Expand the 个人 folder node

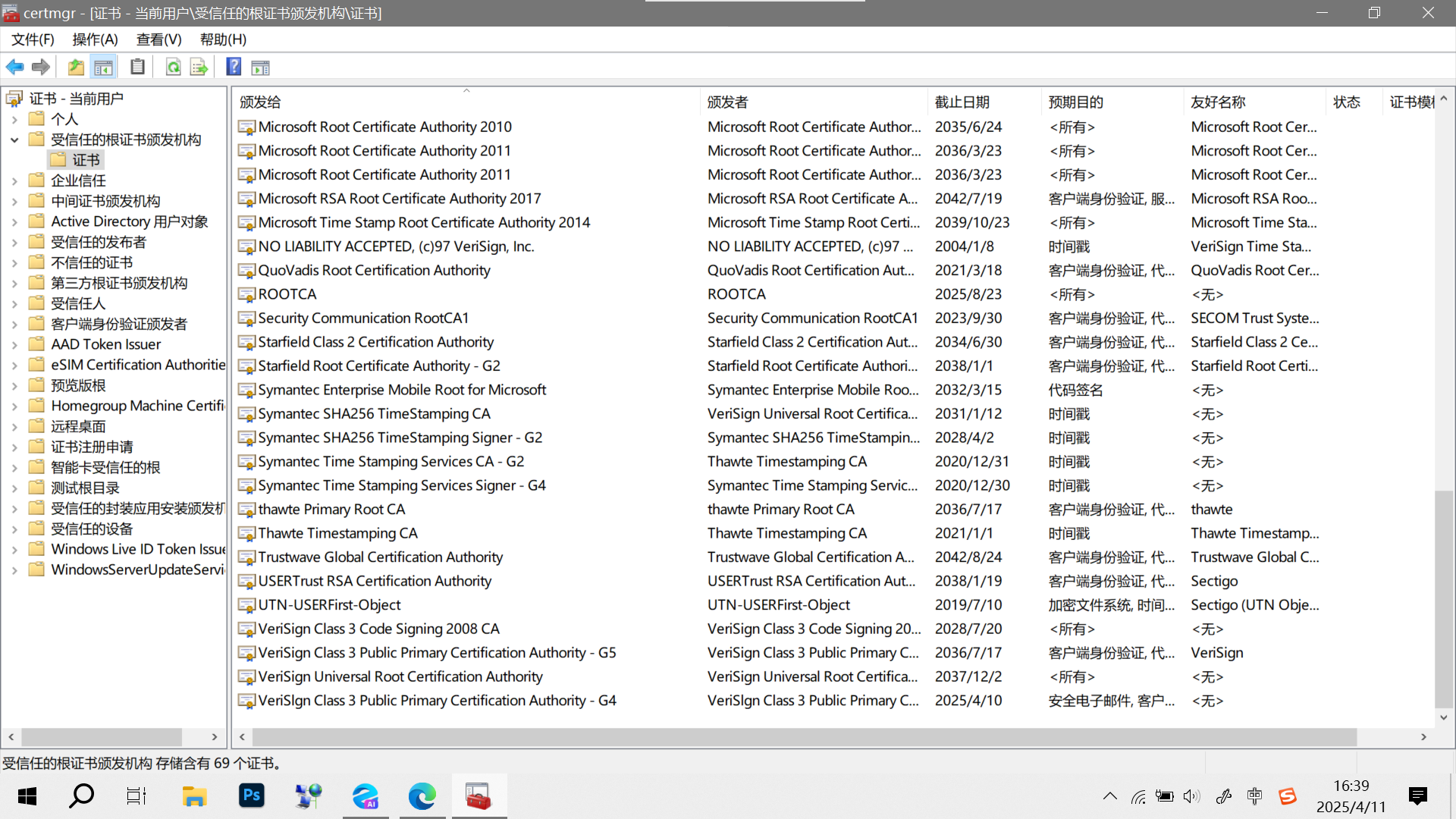click(x=14, y=119)
